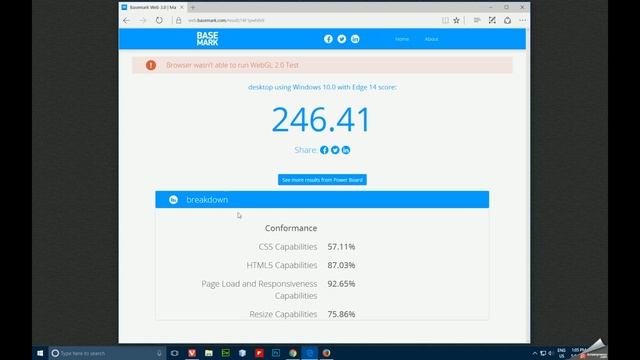The image size is (640, 360).
Task: Go to the Home page link
Action: click(x=402, y=39)
